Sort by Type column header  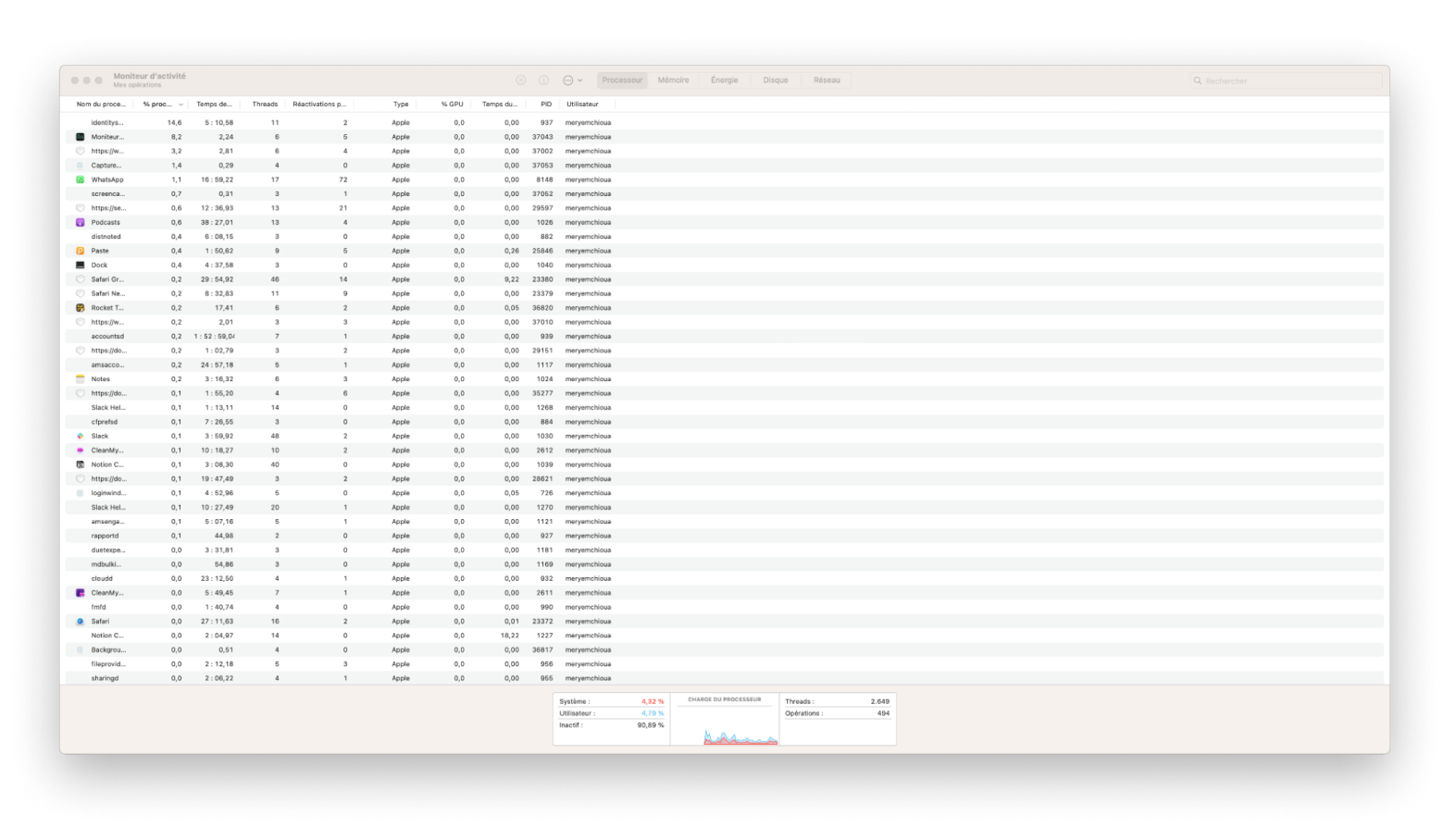coord(401,105)
